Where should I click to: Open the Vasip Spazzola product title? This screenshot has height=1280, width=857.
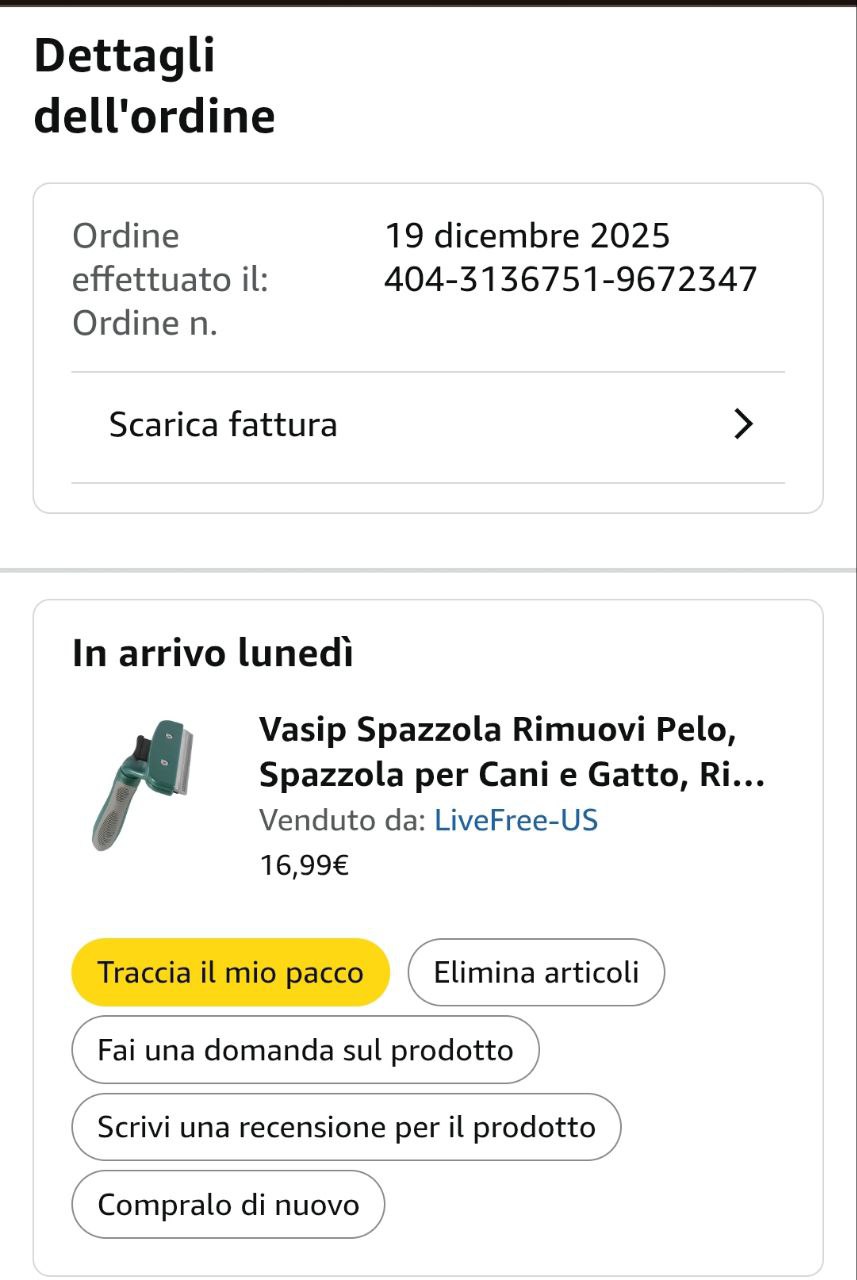(511, 752)
